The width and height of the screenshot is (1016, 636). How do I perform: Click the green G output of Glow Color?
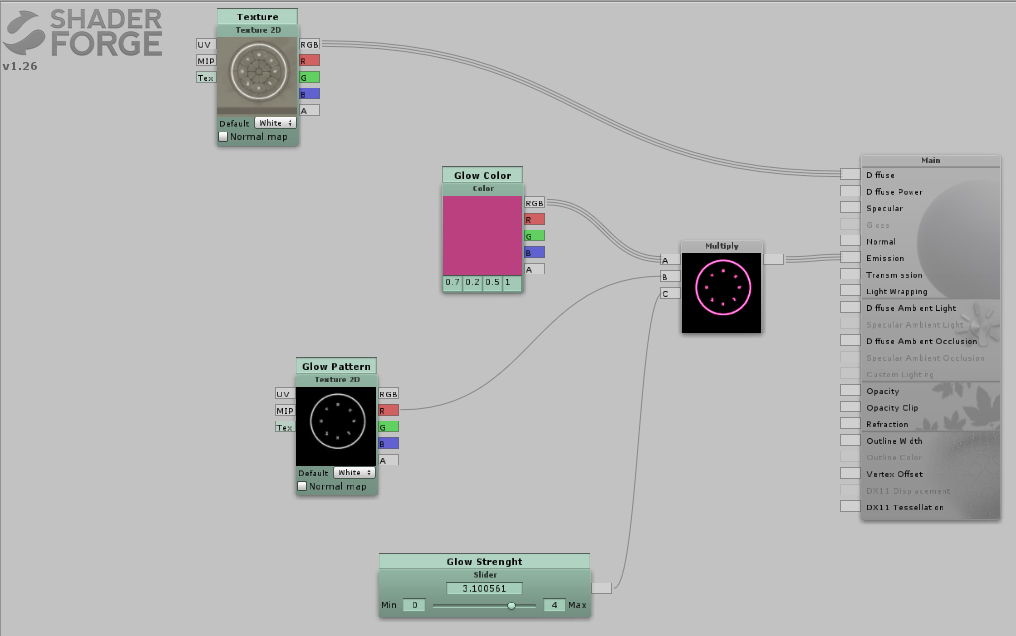pos(535,236)
